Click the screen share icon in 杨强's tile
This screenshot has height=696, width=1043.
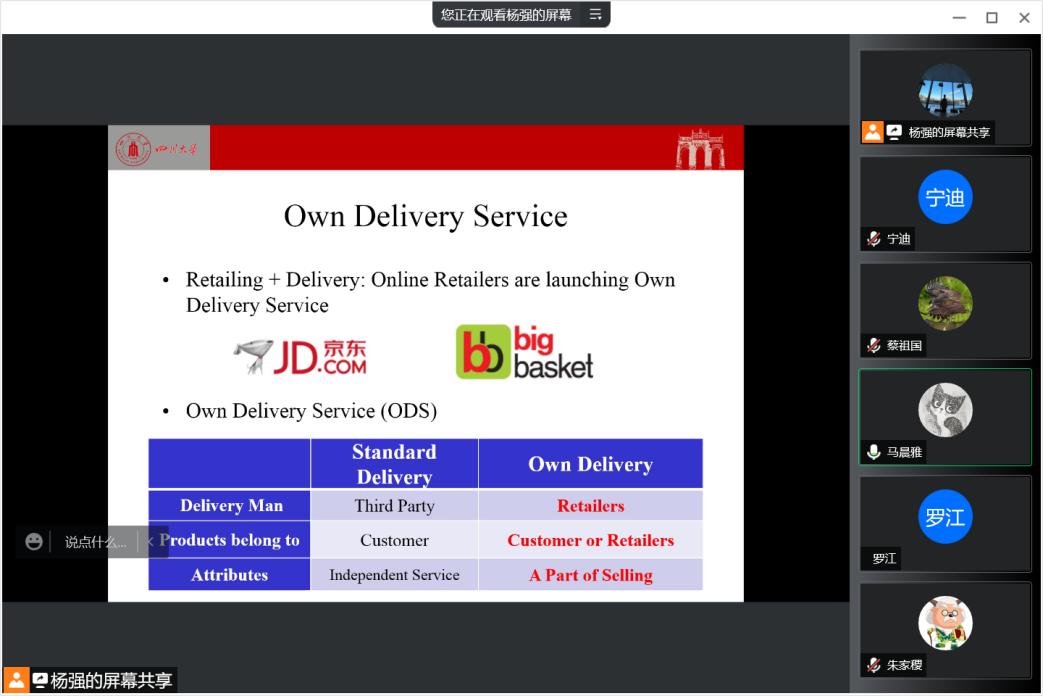[x=895, y=132]
